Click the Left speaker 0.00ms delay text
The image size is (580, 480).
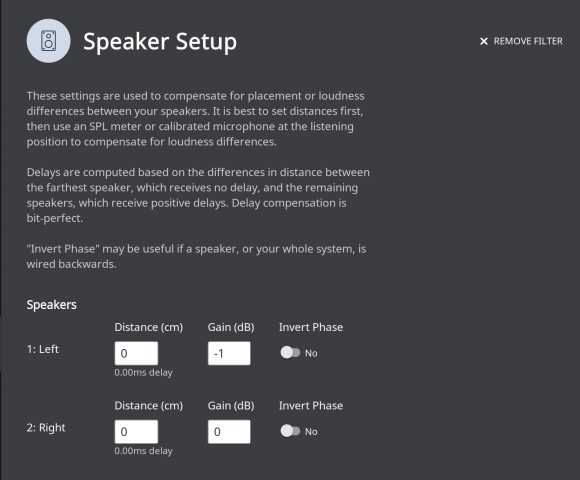144,372
